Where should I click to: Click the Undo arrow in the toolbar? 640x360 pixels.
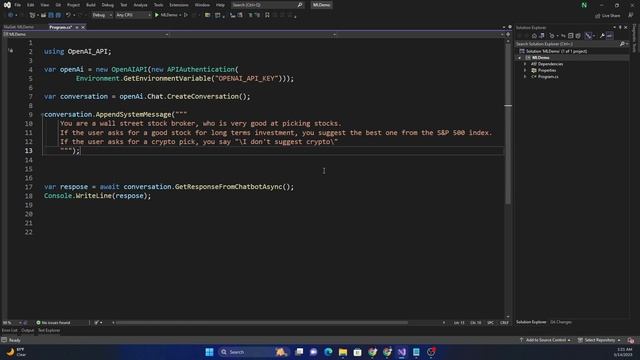click(x=68, y=15)
